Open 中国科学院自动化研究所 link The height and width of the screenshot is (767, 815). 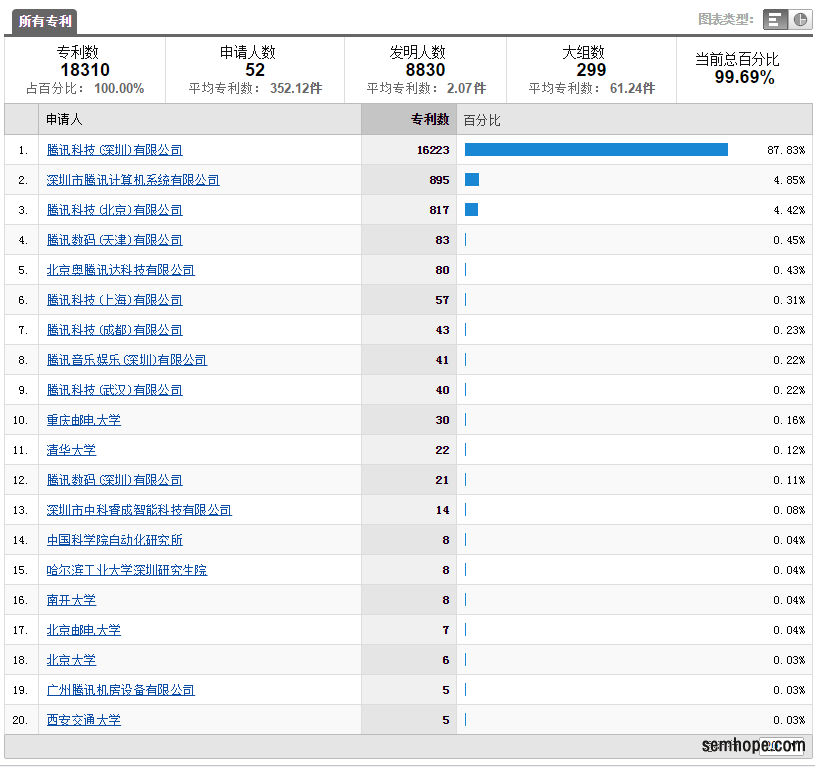pyautogui.click(x=115, y=540)
